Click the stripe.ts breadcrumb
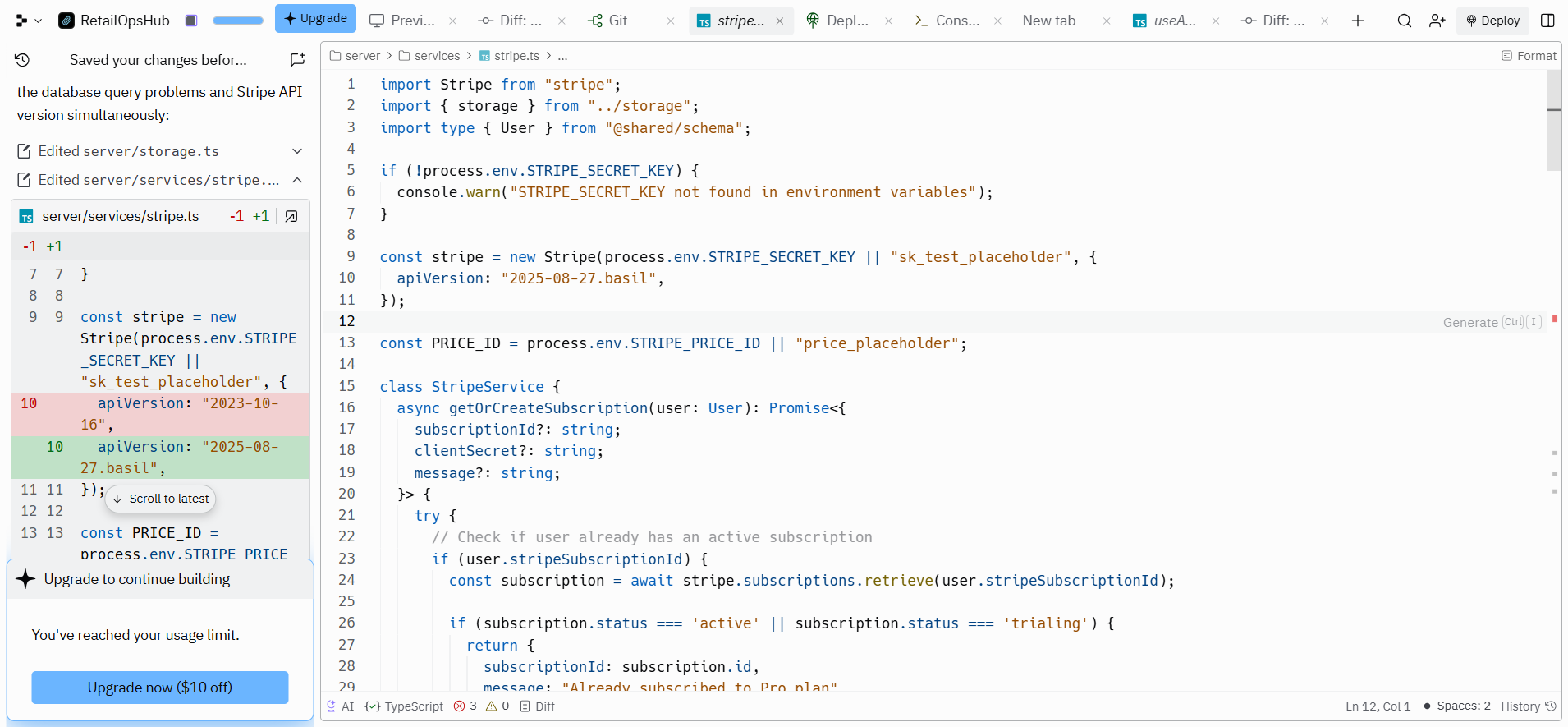Screen dimensions: 1568x727 coord(509,56)
